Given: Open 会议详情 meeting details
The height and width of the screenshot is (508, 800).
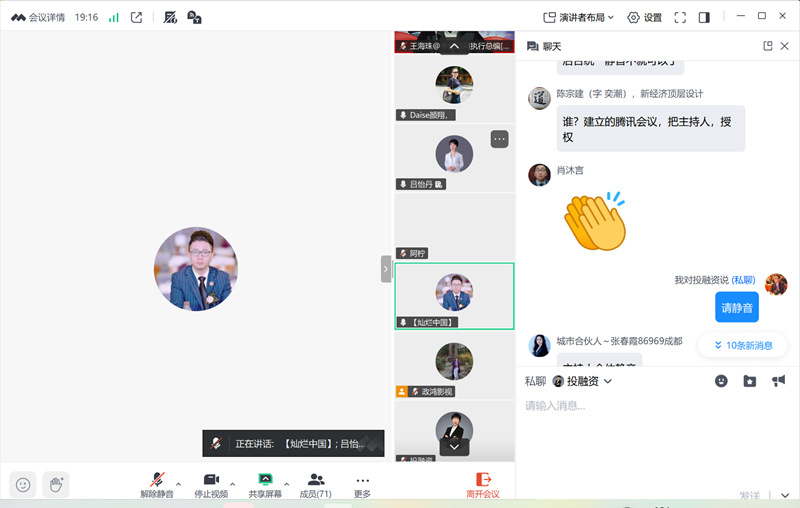Looking at the screenshot, I should click(40, 17).
